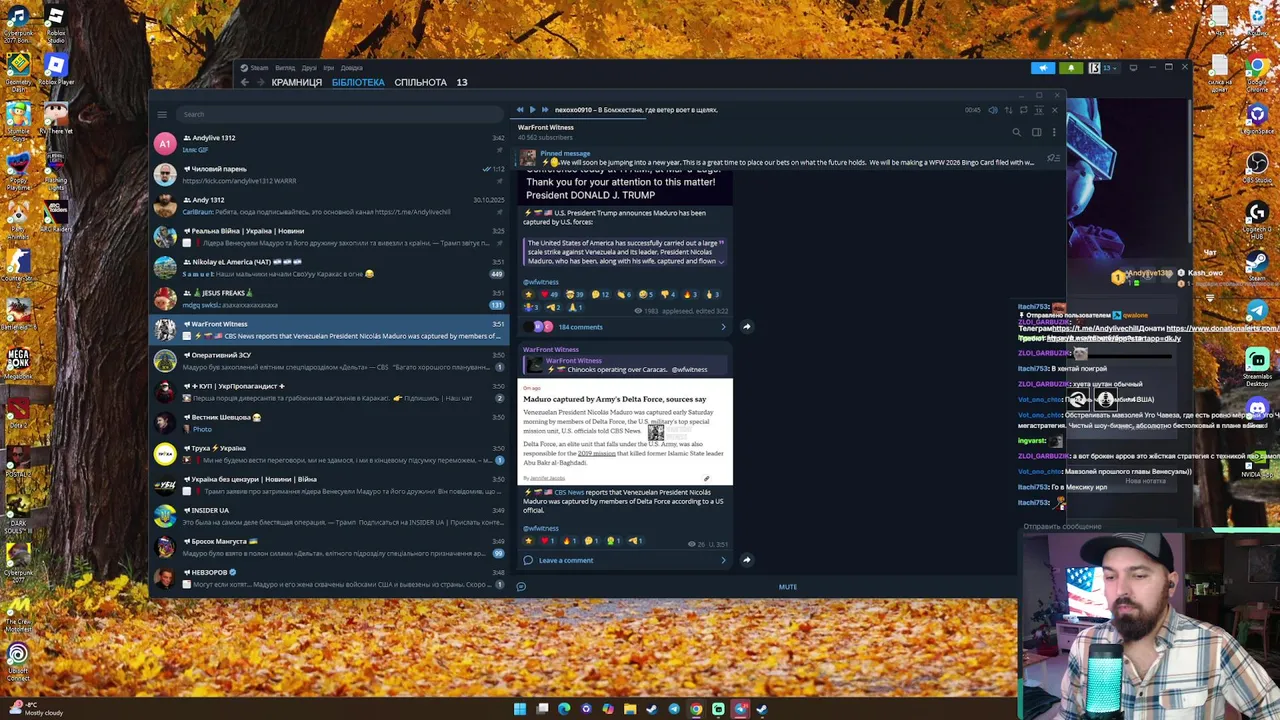Select Реальна Війна | Україна | Новини channel

click(329, 237)
